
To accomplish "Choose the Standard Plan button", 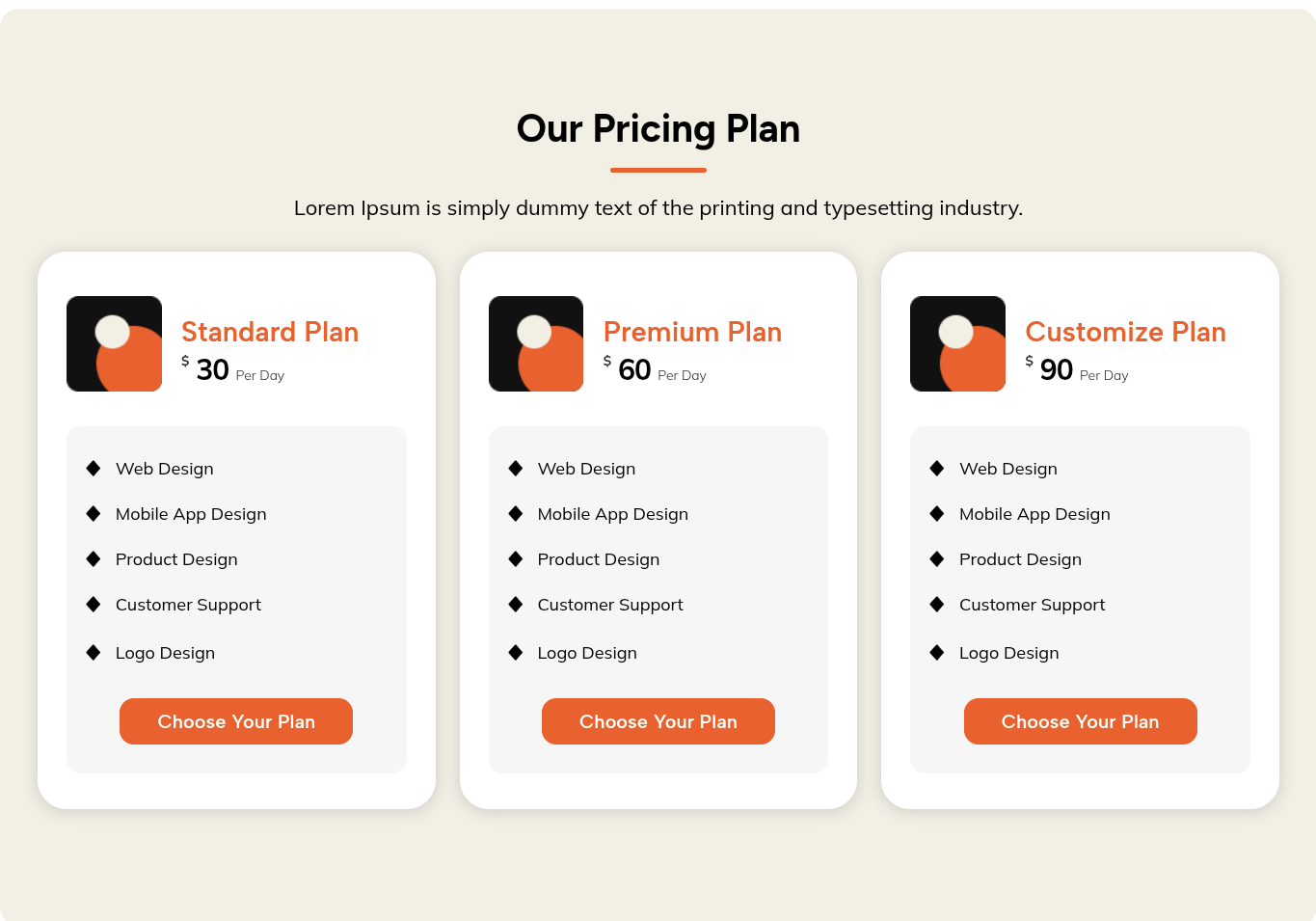I will pos(236,721).
